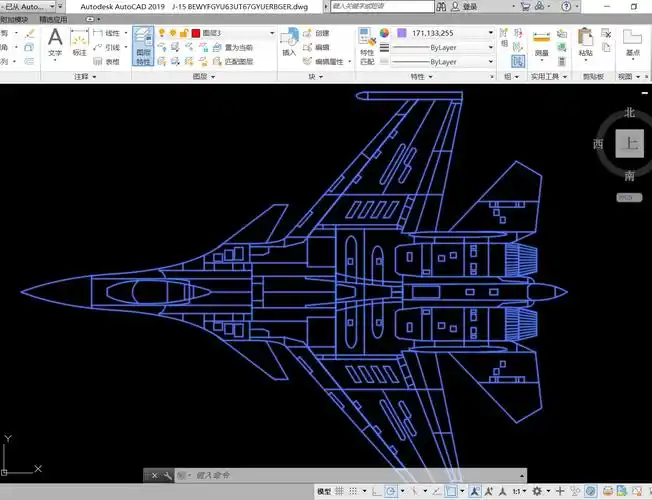Toggle object snap square icon

[451, 492]
